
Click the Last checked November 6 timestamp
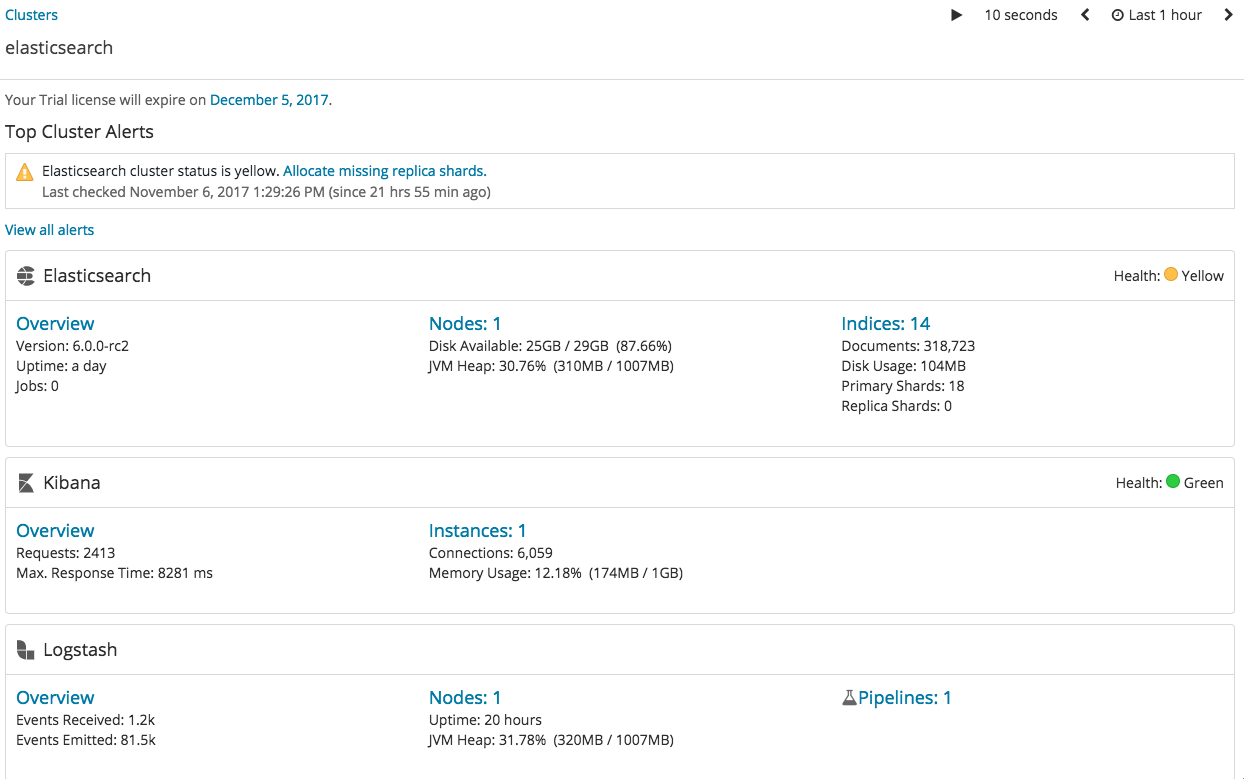coord(266,191)
